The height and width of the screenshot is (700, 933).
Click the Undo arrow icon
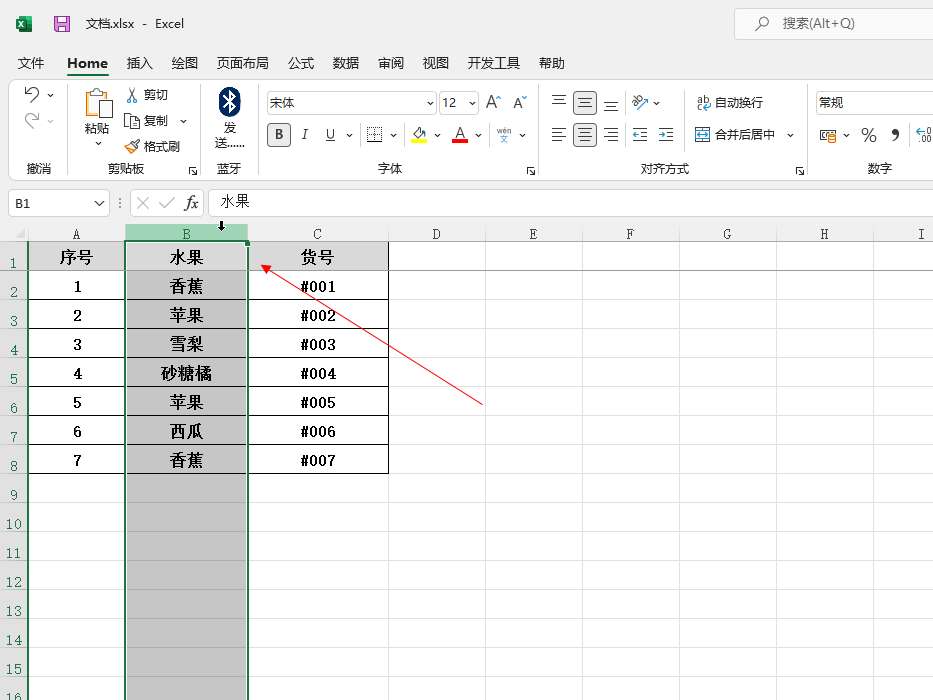[x=32, y=94]
